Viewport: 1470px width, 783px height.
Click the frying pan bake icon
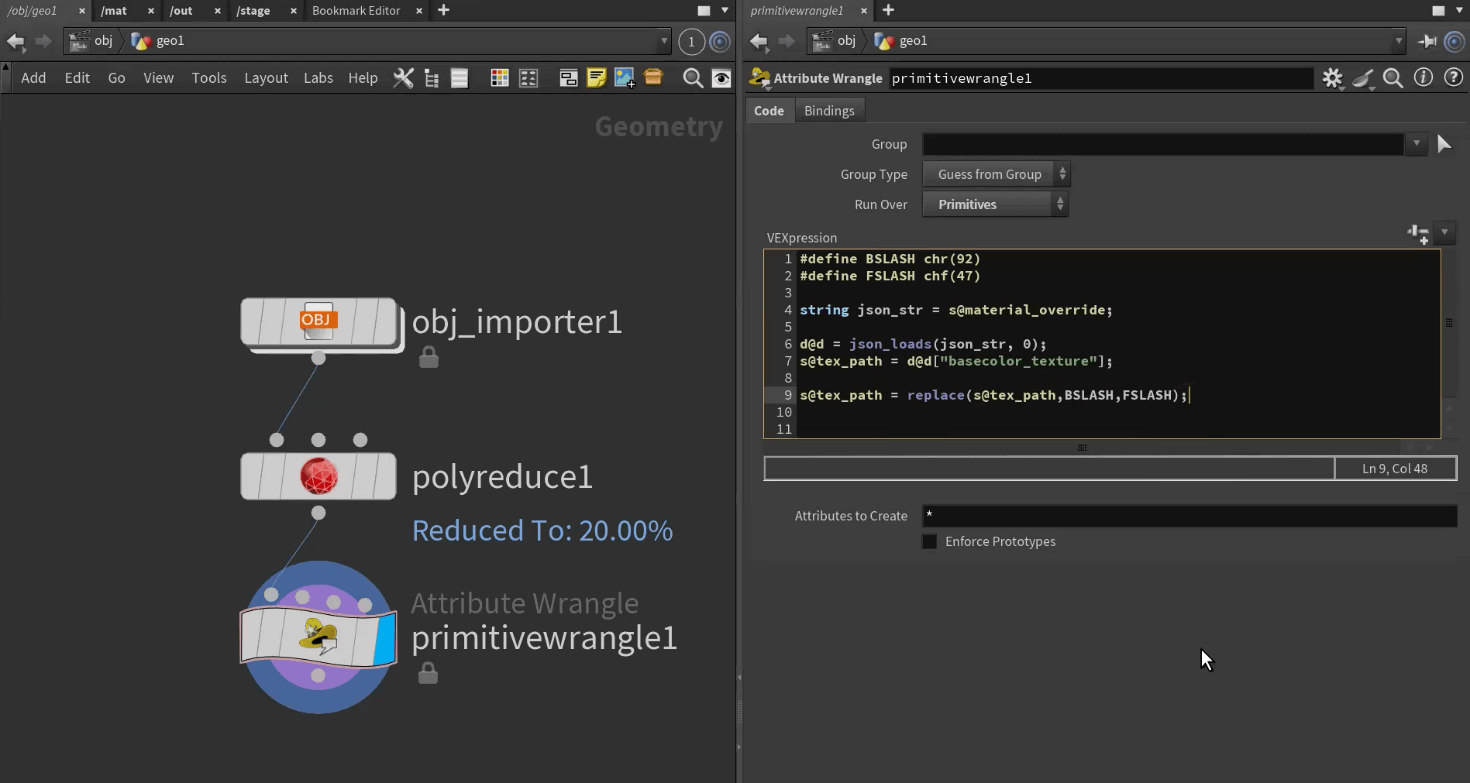1363,78
